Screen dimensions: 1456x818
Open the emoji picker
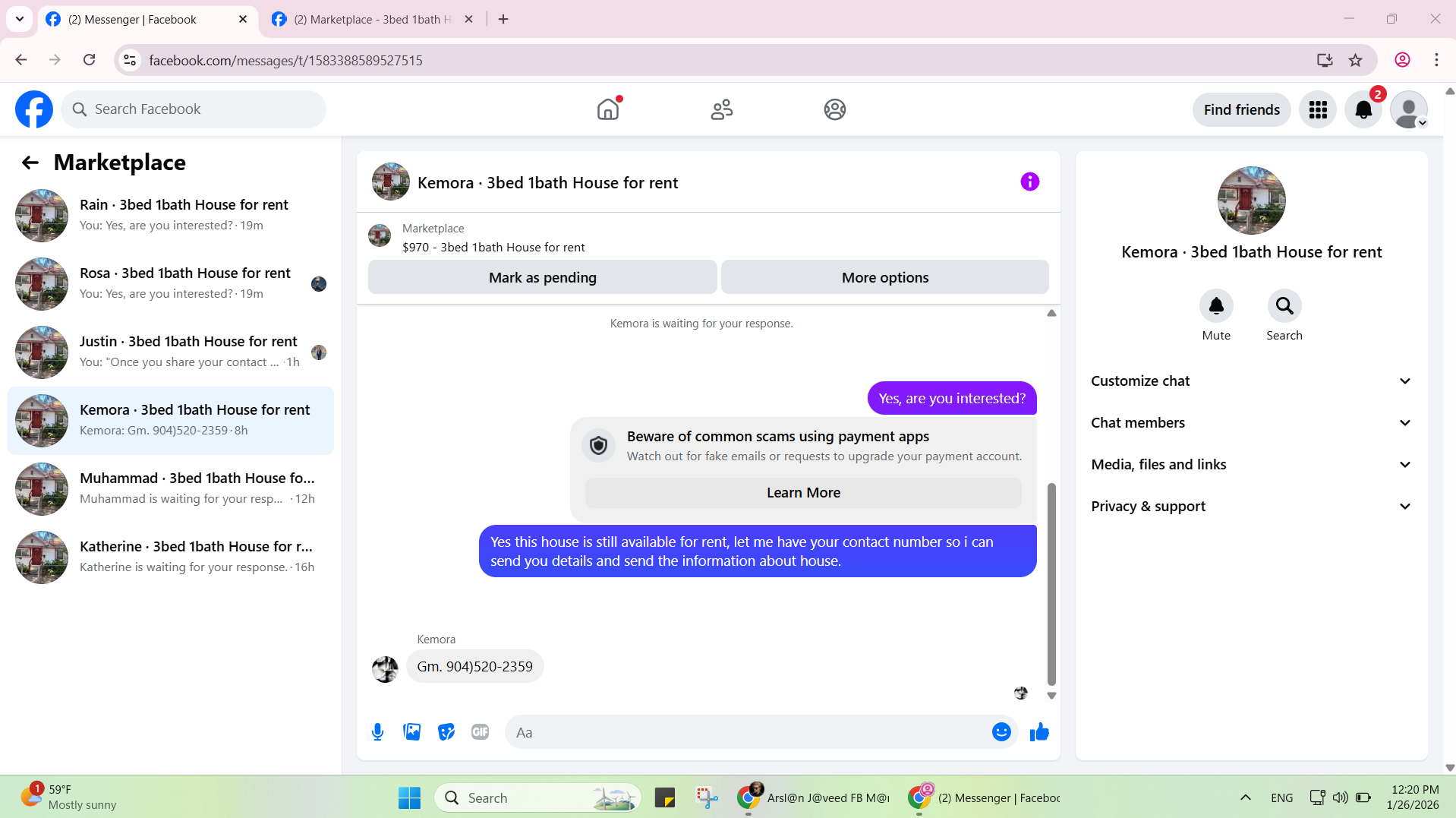(x=1001, y=732)
